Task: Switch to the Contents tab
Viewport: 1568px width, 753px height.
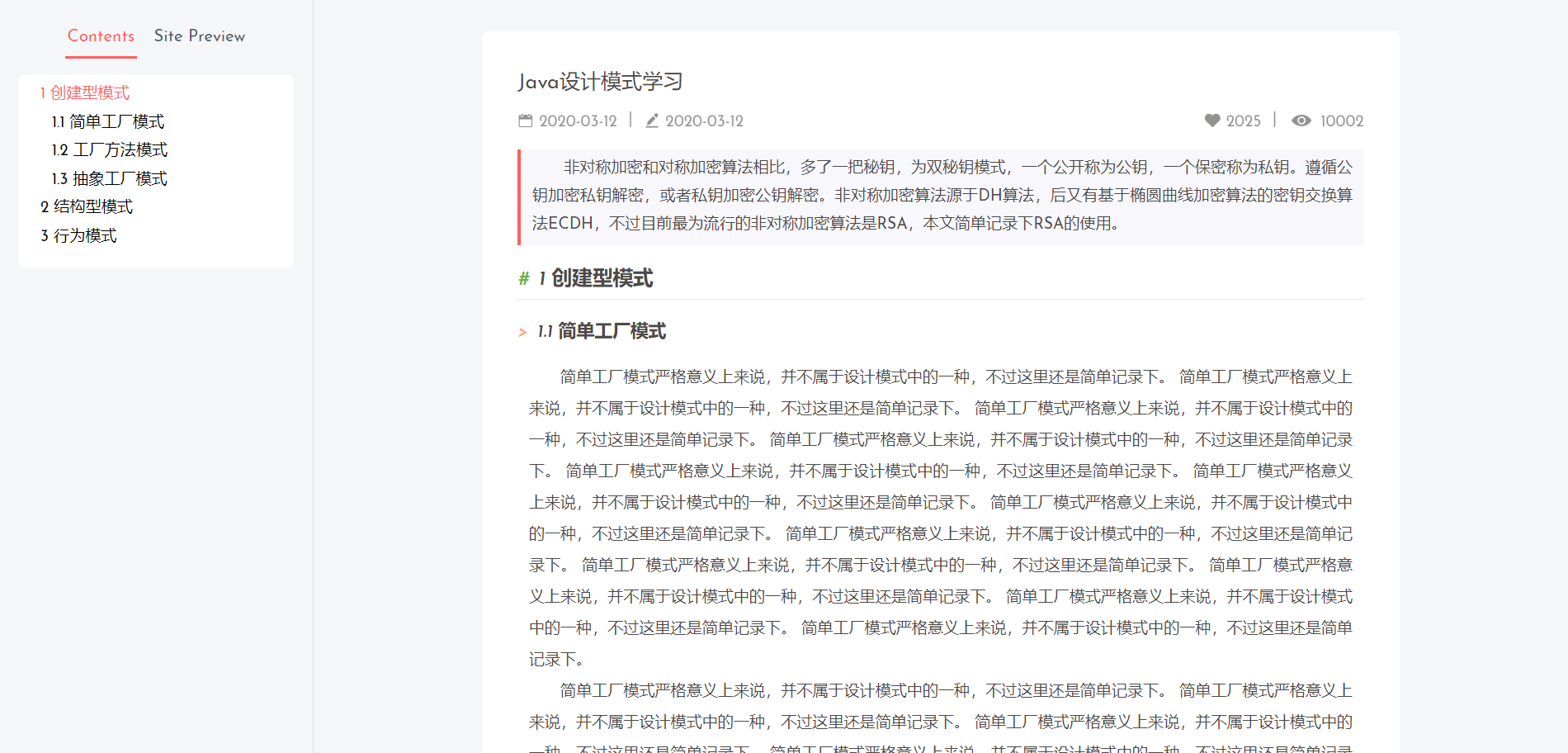Action: 101,36
